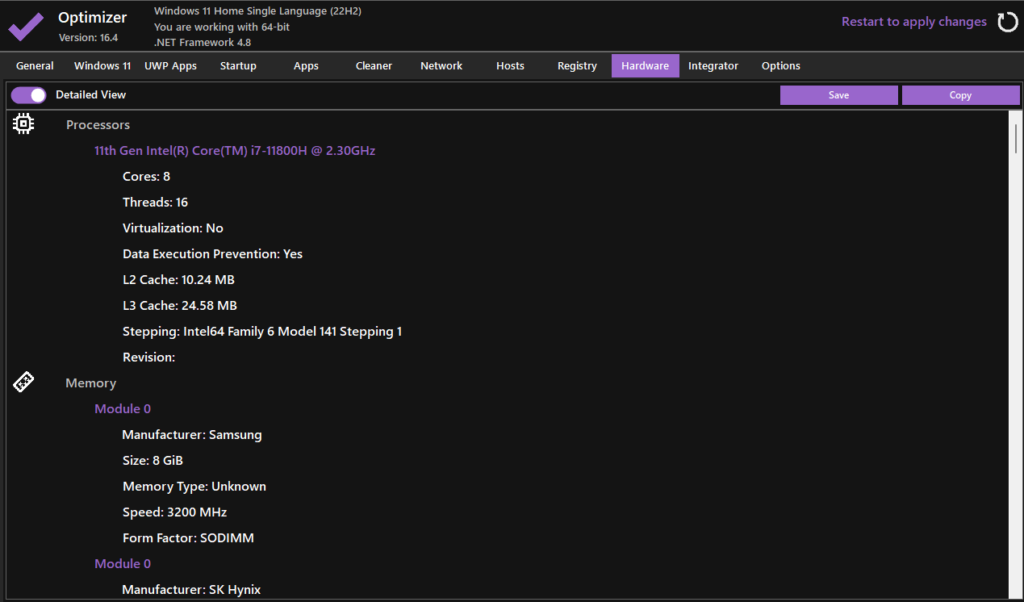Open the UWP Apps tab
The height and width of the screenshot is (602, 1024).
171,66
